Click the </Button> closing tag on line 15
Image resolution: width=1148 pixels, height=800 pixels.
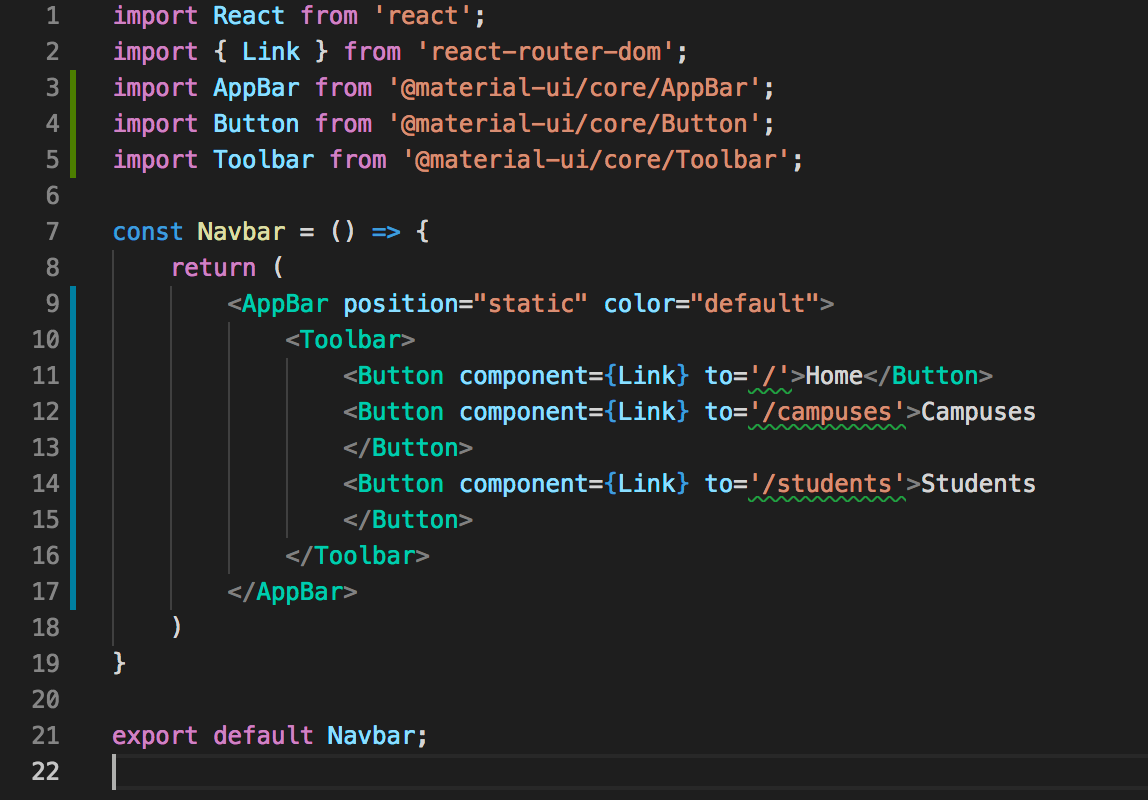(x=408, y=519)
